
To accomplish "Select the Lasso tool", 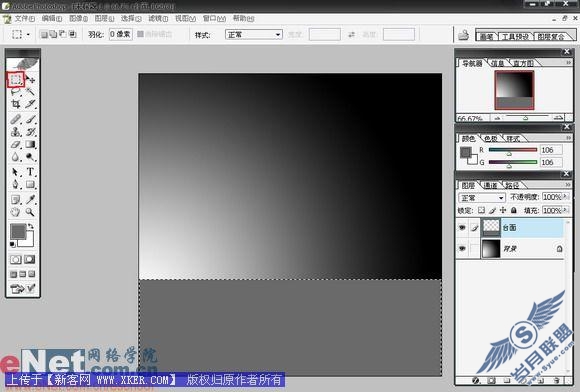I will tap(16, 91).
